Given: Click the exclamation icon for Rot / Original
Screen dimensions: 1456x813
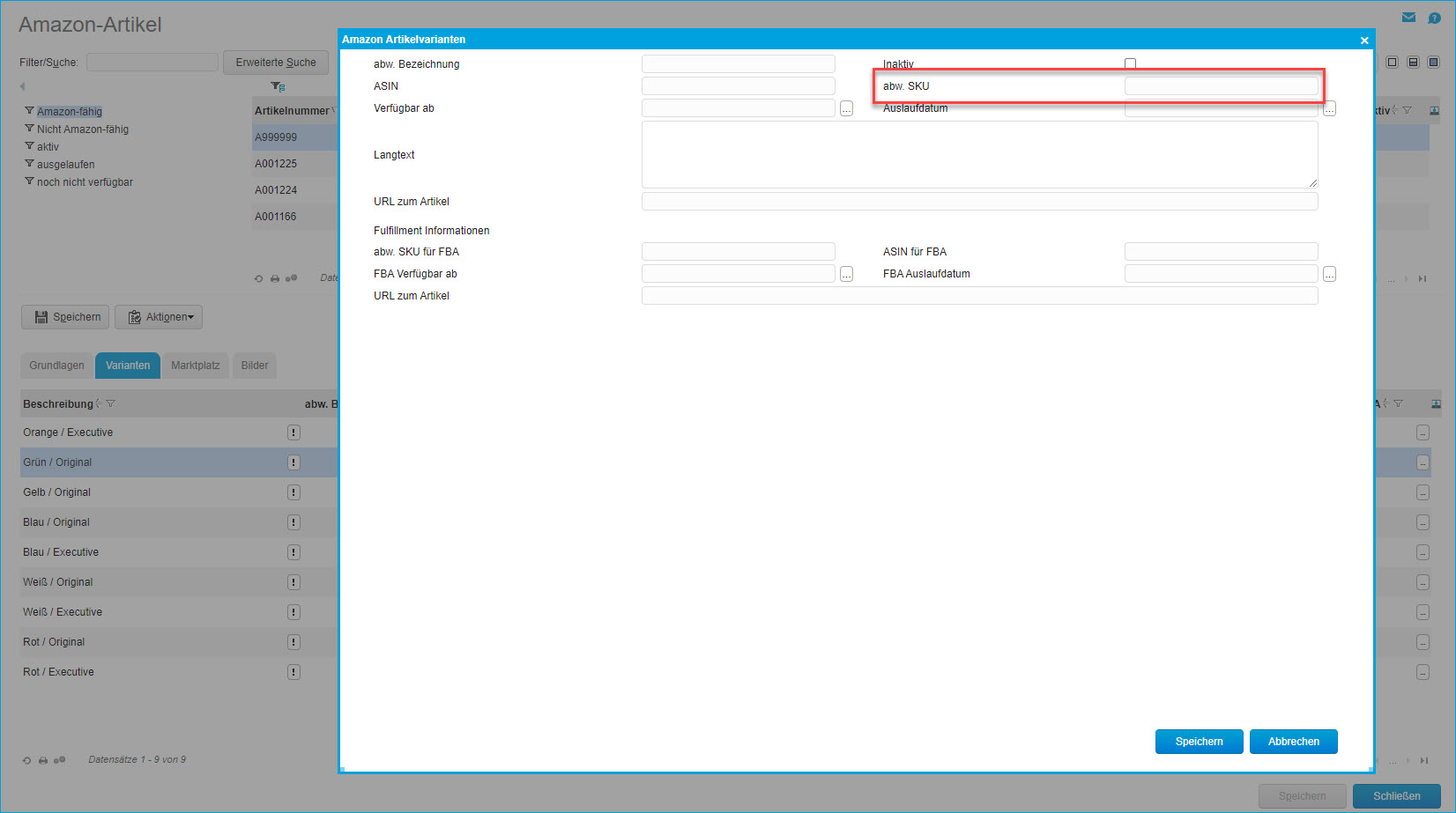Looking at the screenshot, I should coord(293,642).
